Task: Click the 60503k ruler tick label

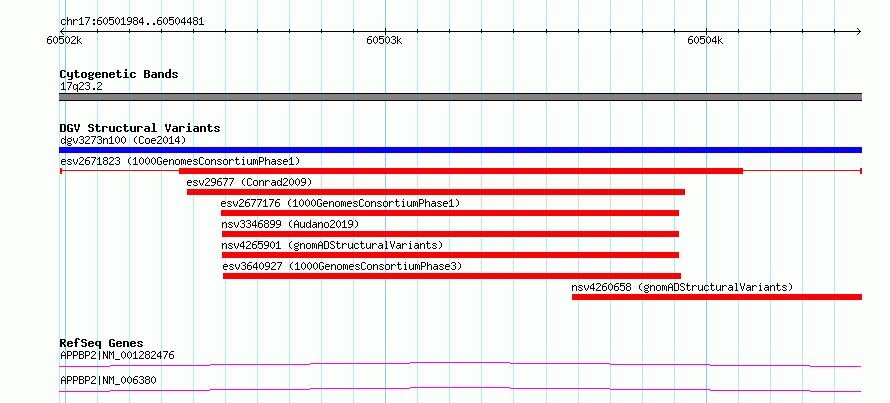Action: 384,40
